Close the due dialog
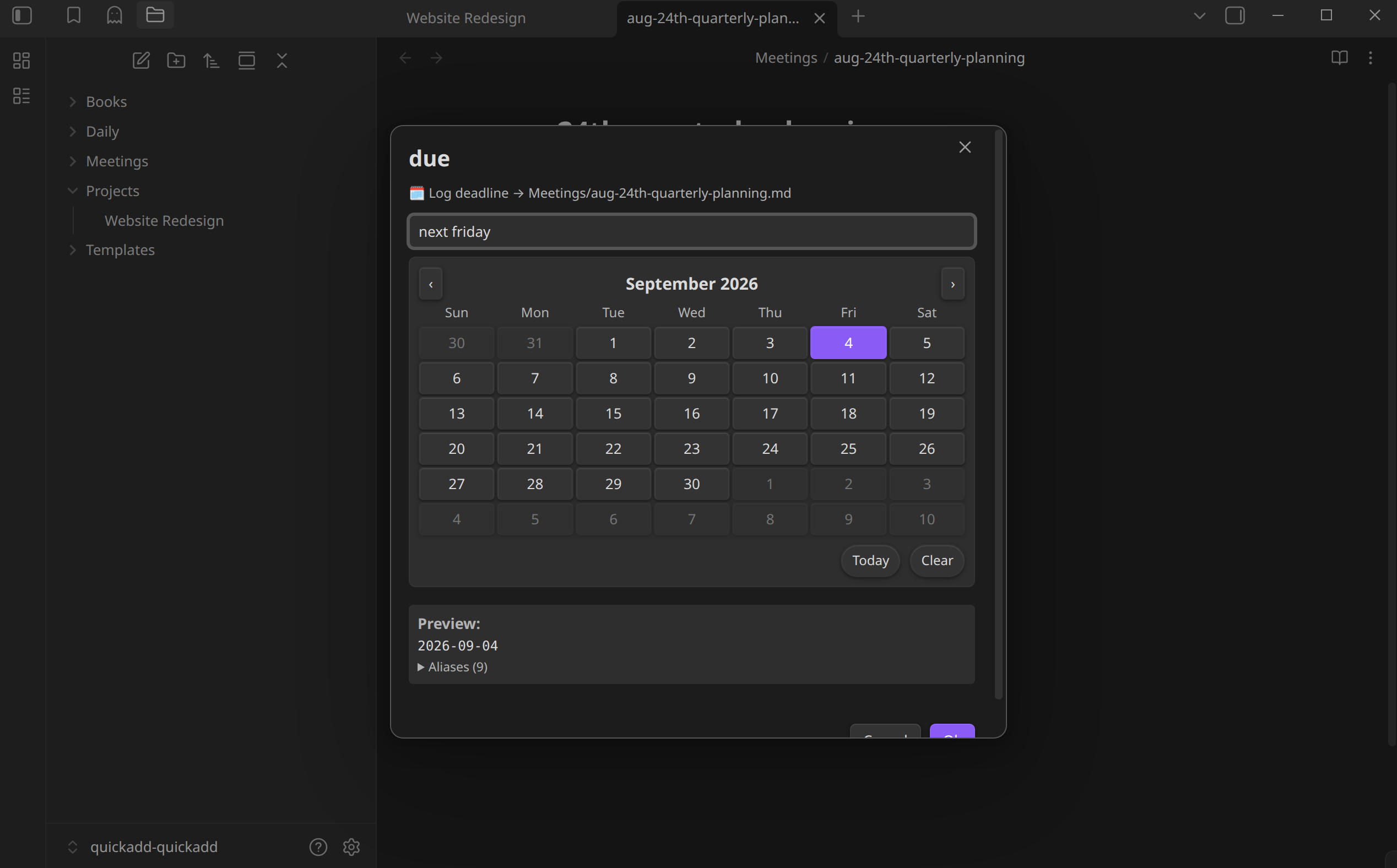The height and width of the screenshot is (868, 1397). tap(965, 148)
